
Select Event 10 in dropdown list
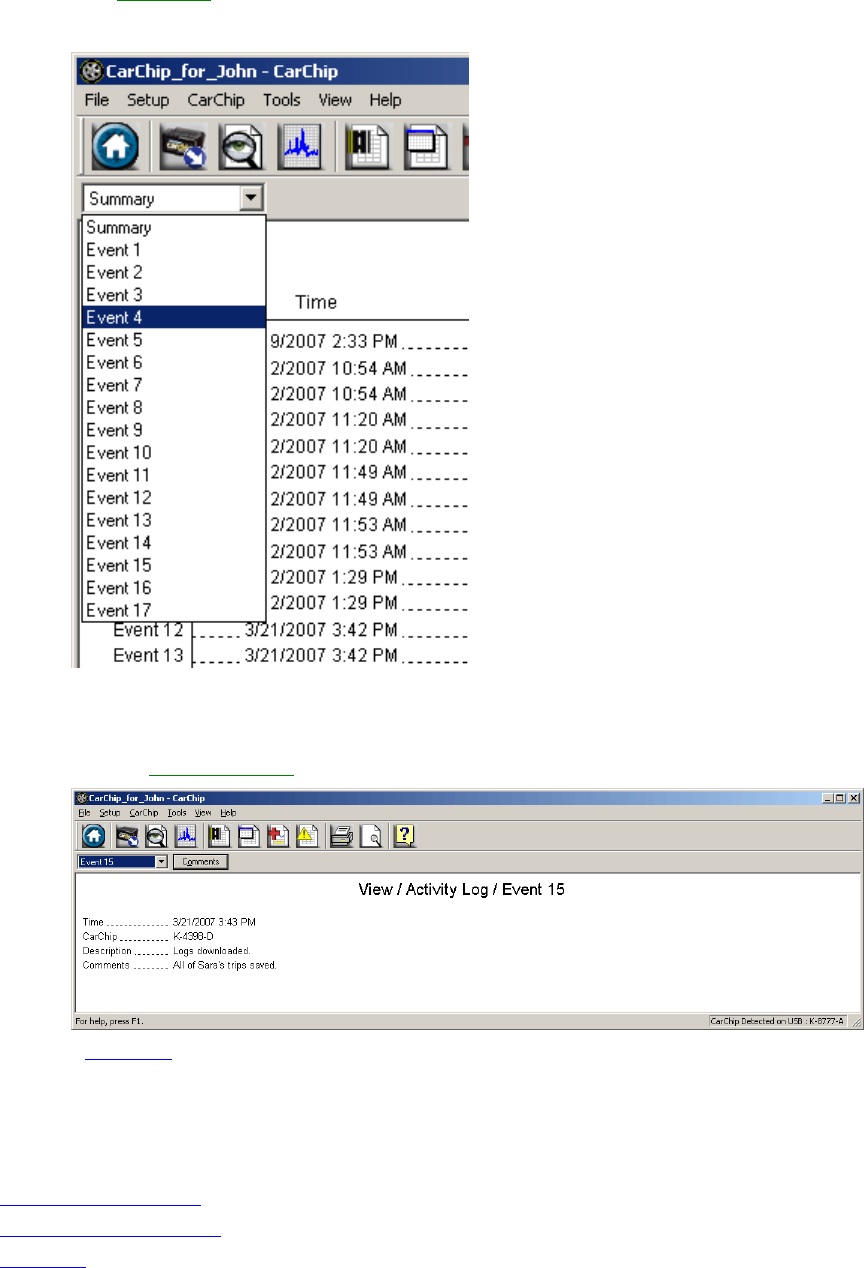click(x=174, y=452)
